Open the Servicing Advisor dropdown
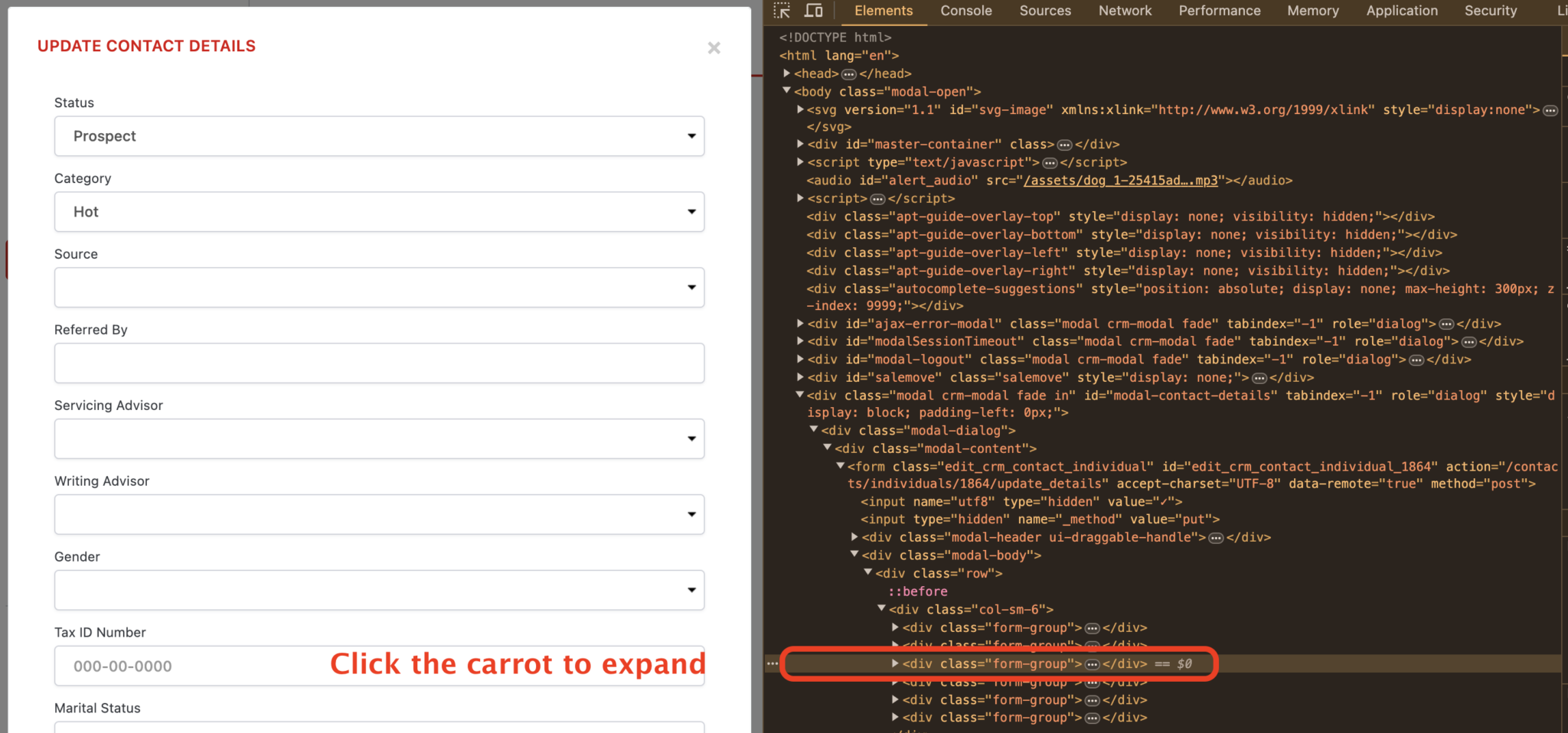Viewport: 1568px width, 733px height. 379,439
